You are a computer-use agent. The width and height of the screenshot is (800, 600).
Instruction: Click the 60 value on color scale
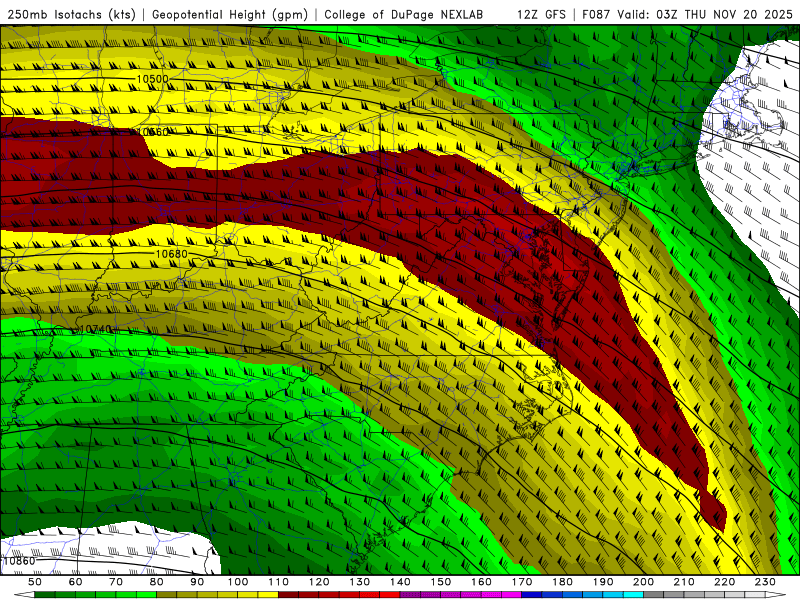tap(75, 582)
